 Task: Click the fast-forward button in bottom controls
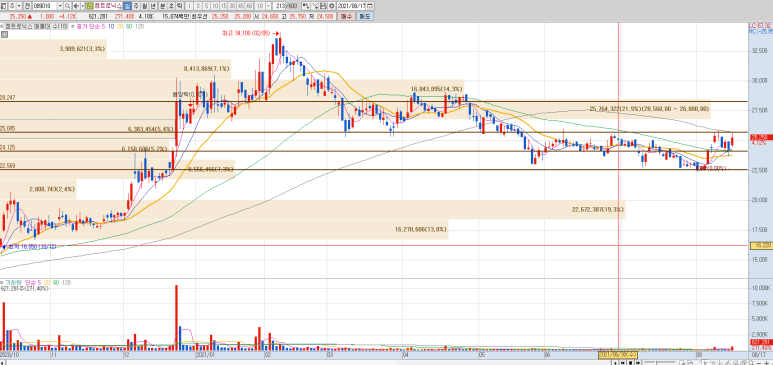click(638, 363)
